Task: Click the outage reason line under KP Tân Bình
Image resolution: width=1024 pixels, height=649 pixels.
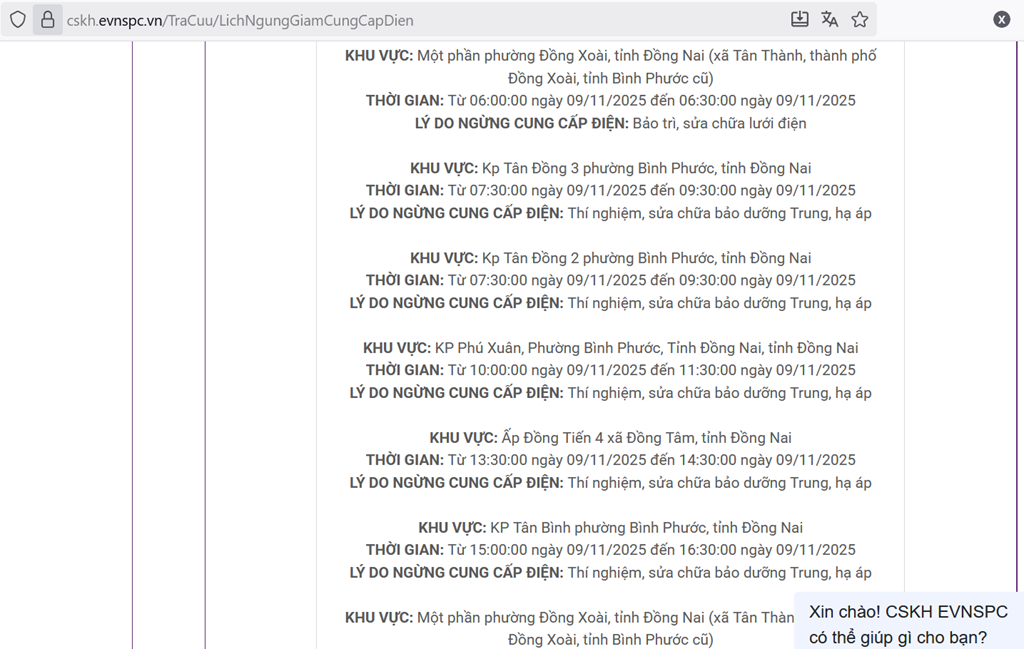Action: tap(610, 573)
